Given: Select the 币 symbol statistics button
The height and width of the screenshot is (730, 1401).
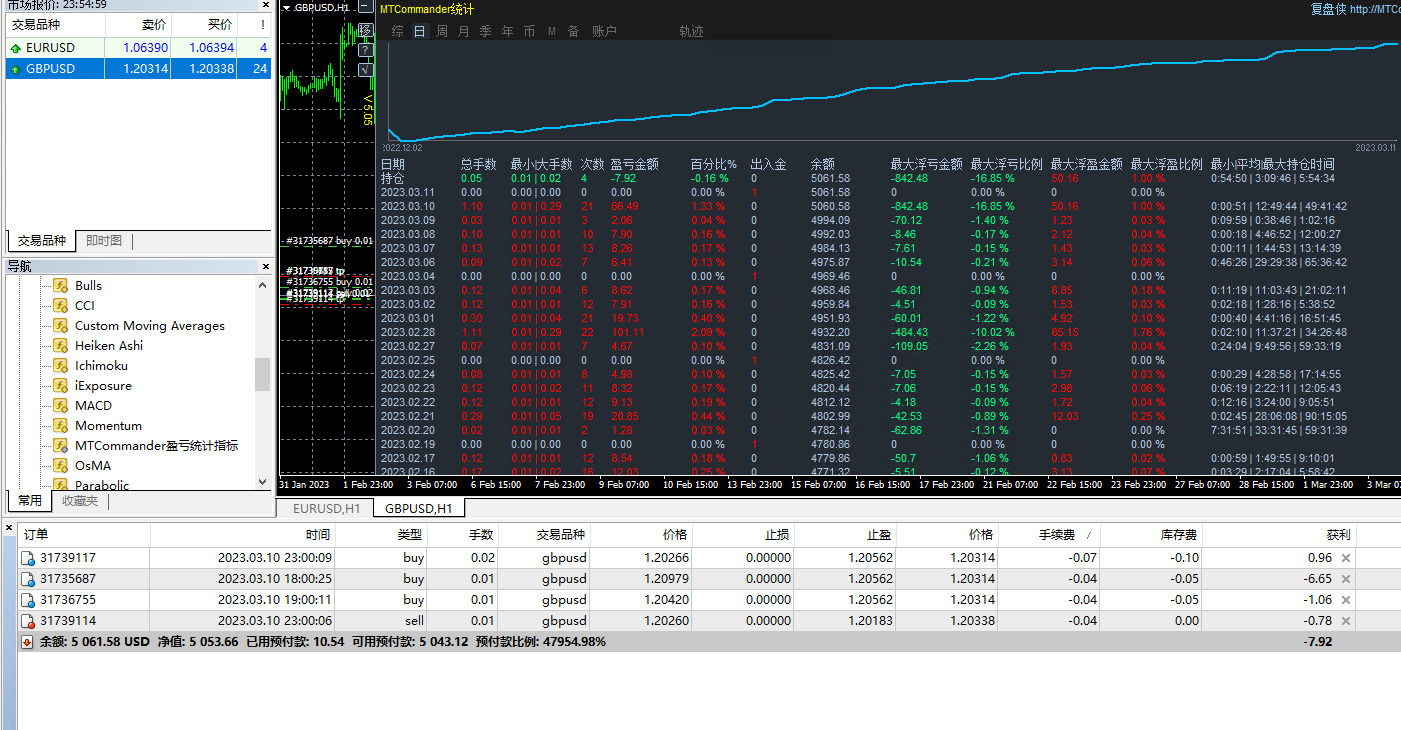Looking at the screenshot, I should [x=529, y=32].
